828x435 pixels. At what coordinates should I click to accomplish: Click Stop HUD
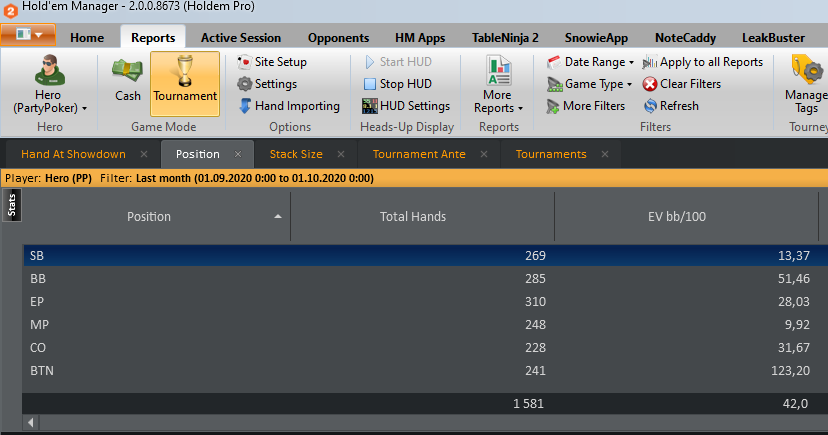[x=398, y=84]
